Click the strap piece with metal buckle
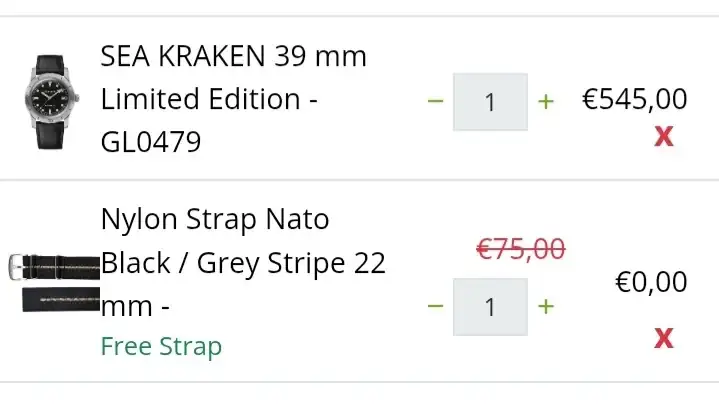The height and width of the screenshot is (406, 719). point(55,267)
